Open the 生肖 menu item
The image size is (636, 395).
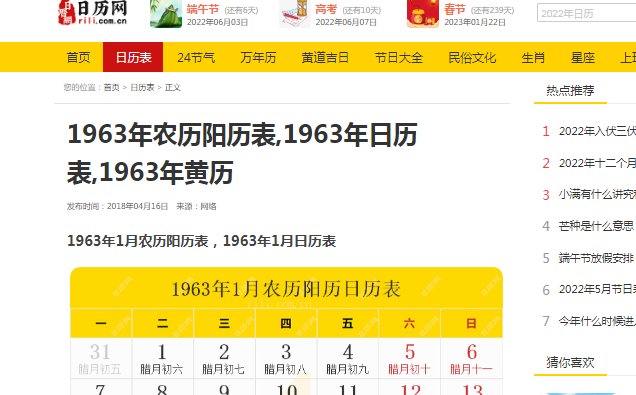533,57
